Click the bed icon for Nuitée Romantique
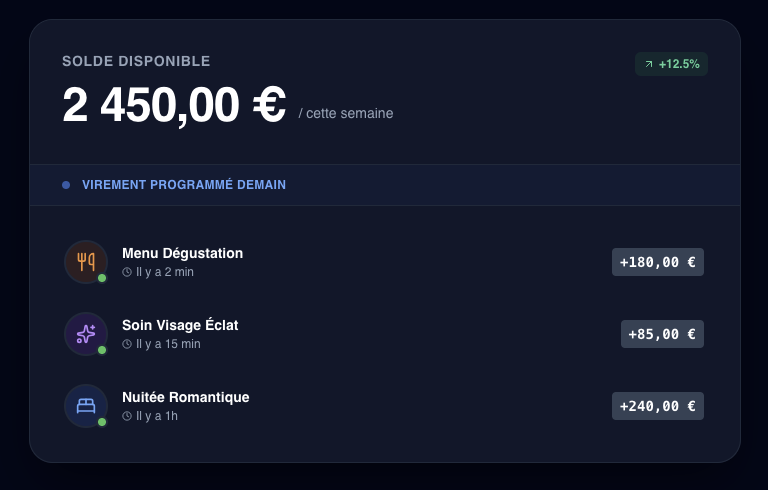The height and width of the screenshot is (490, 768). click(x=86, y=406)
